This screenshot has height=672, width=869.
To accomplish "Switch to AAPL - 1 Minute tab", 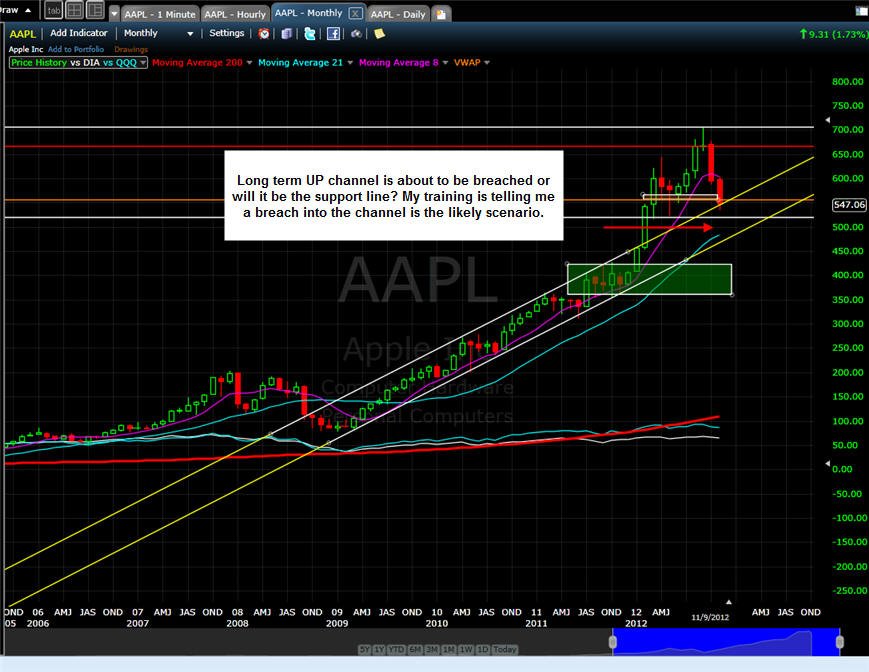I will click(160, 14).
